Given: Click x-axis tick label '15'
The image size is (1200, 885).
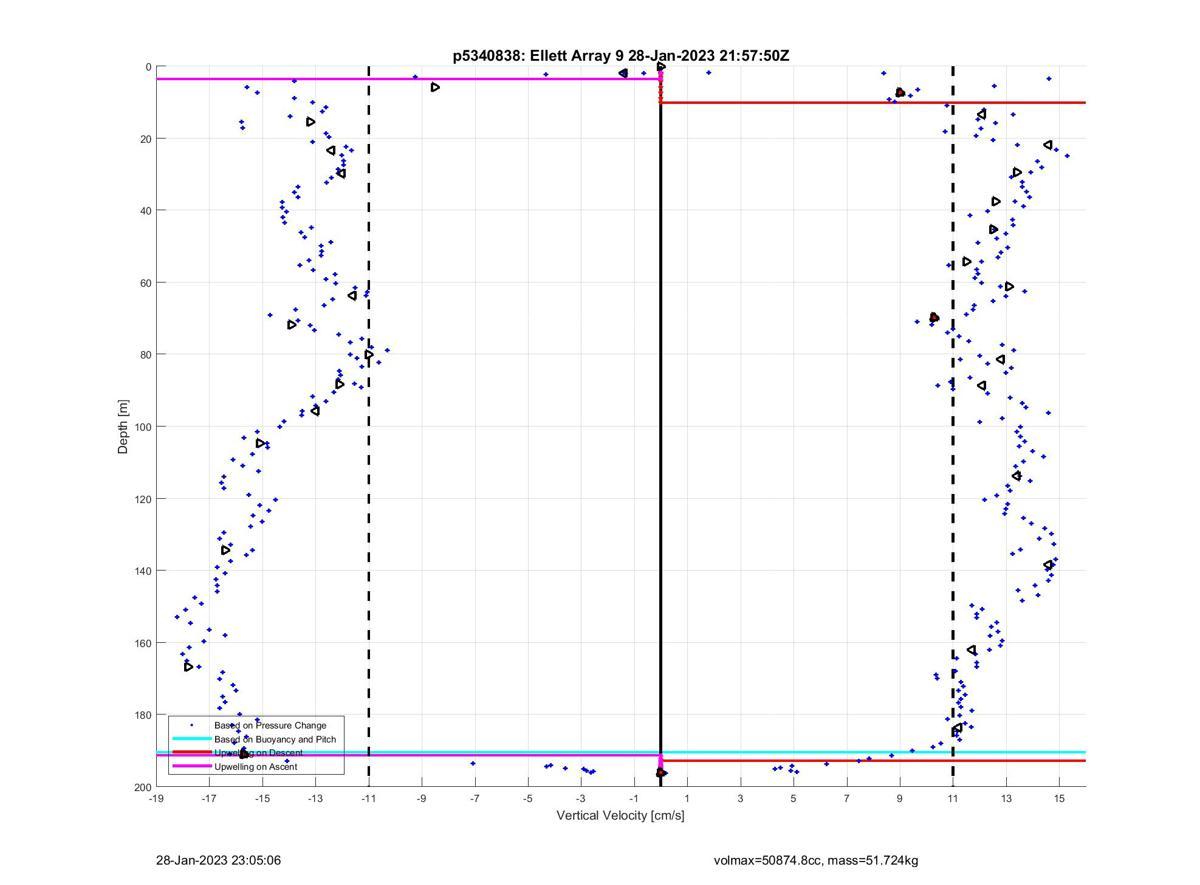Looking at the screenshot, I should (x=1059, y=799).
